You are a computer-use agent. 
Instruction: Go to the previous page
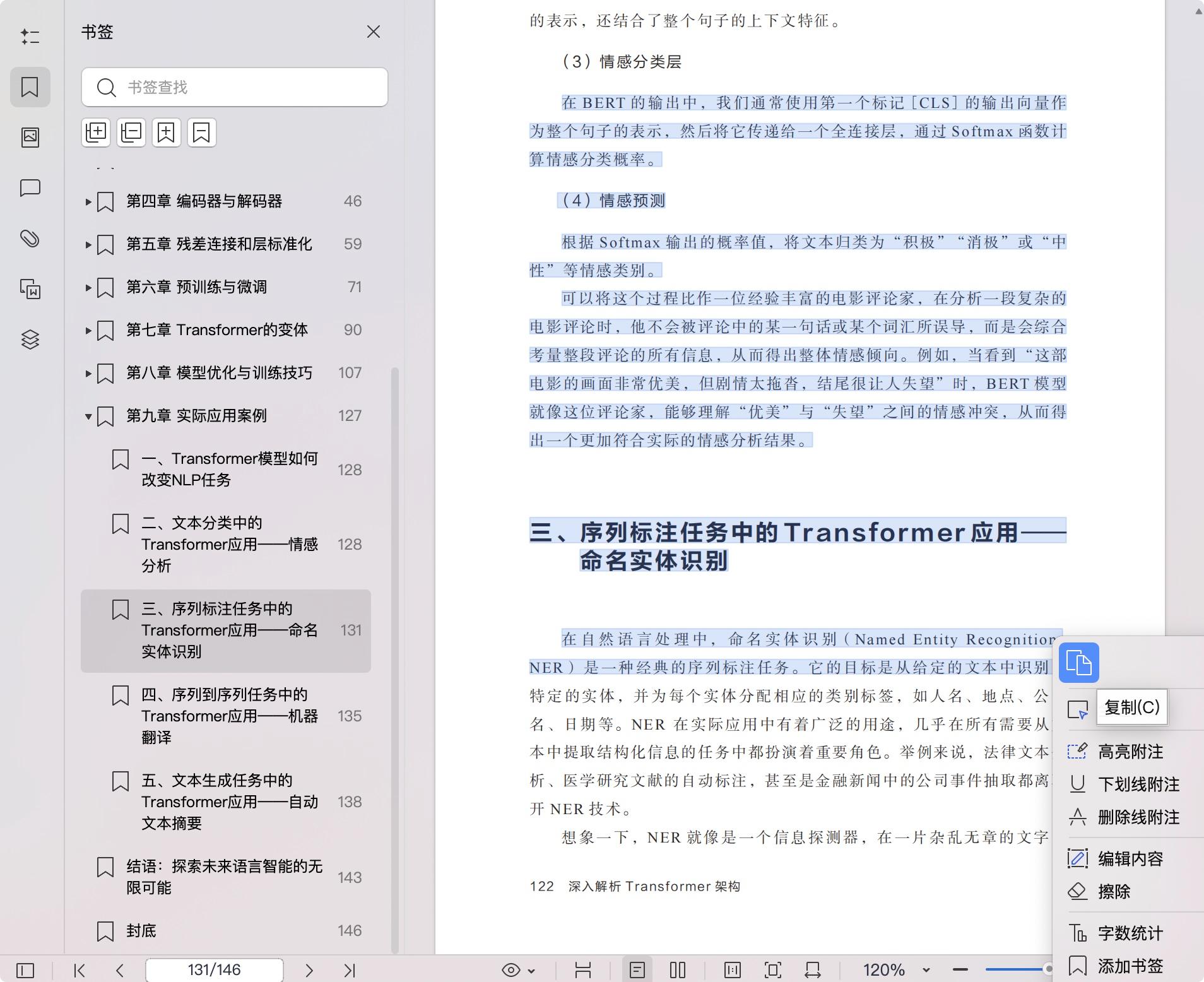pyautogui.click(x=120, y=970)
